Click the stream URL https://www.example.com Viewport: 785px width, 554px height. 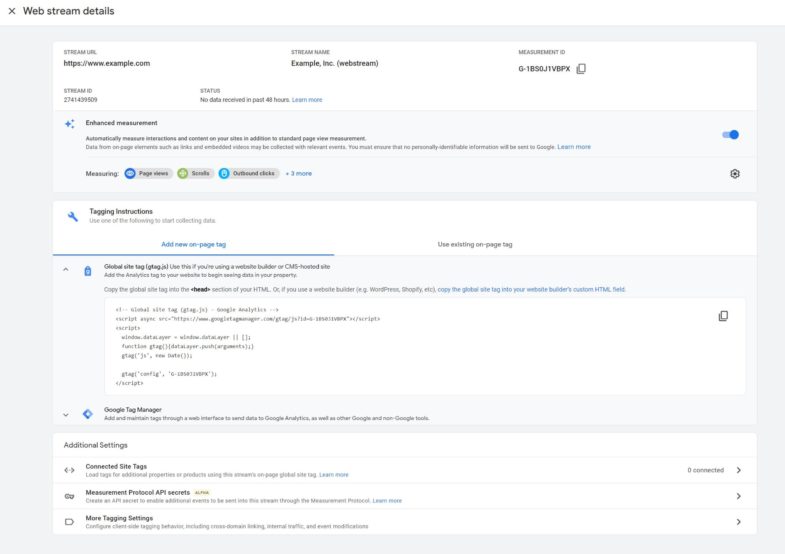point(107,64)
